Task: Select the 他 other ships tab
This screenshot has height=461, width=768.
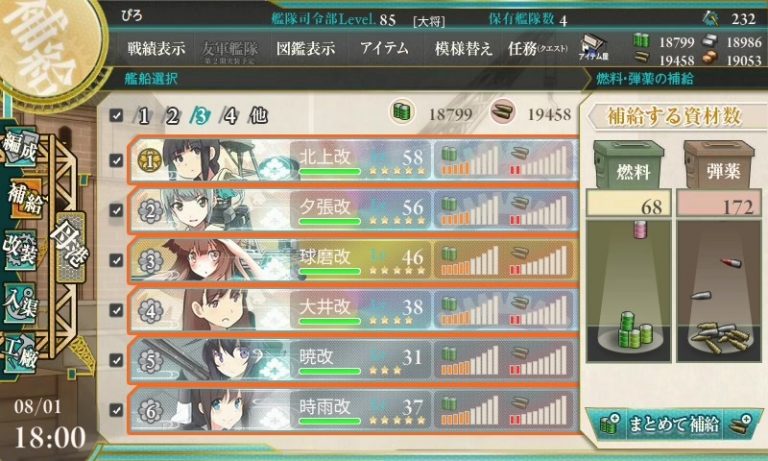Action: pyautogui.click(x=259, y=116)
